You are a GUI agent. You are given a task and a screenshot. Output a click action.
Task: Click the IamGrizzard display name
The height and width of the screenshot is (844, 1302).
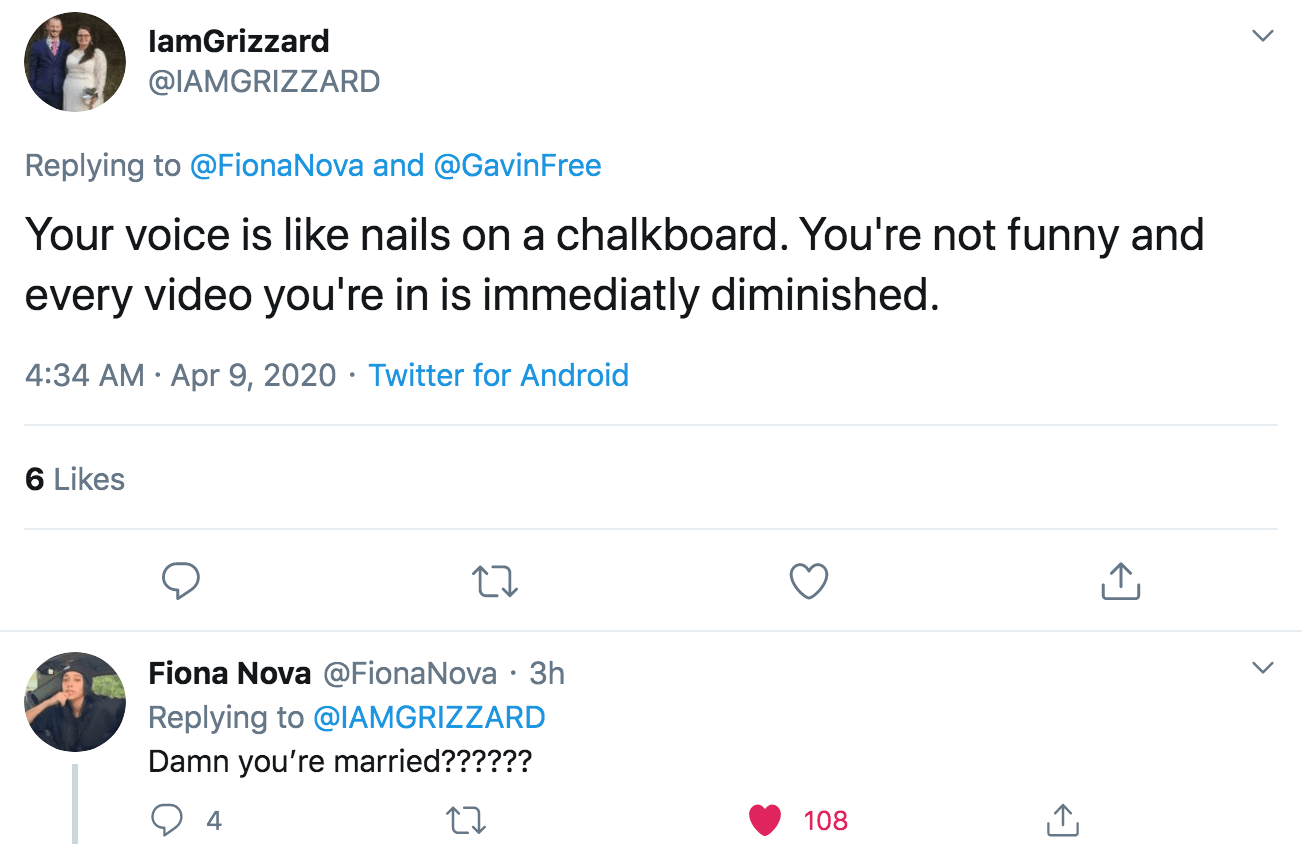click(x=238, y=41)
